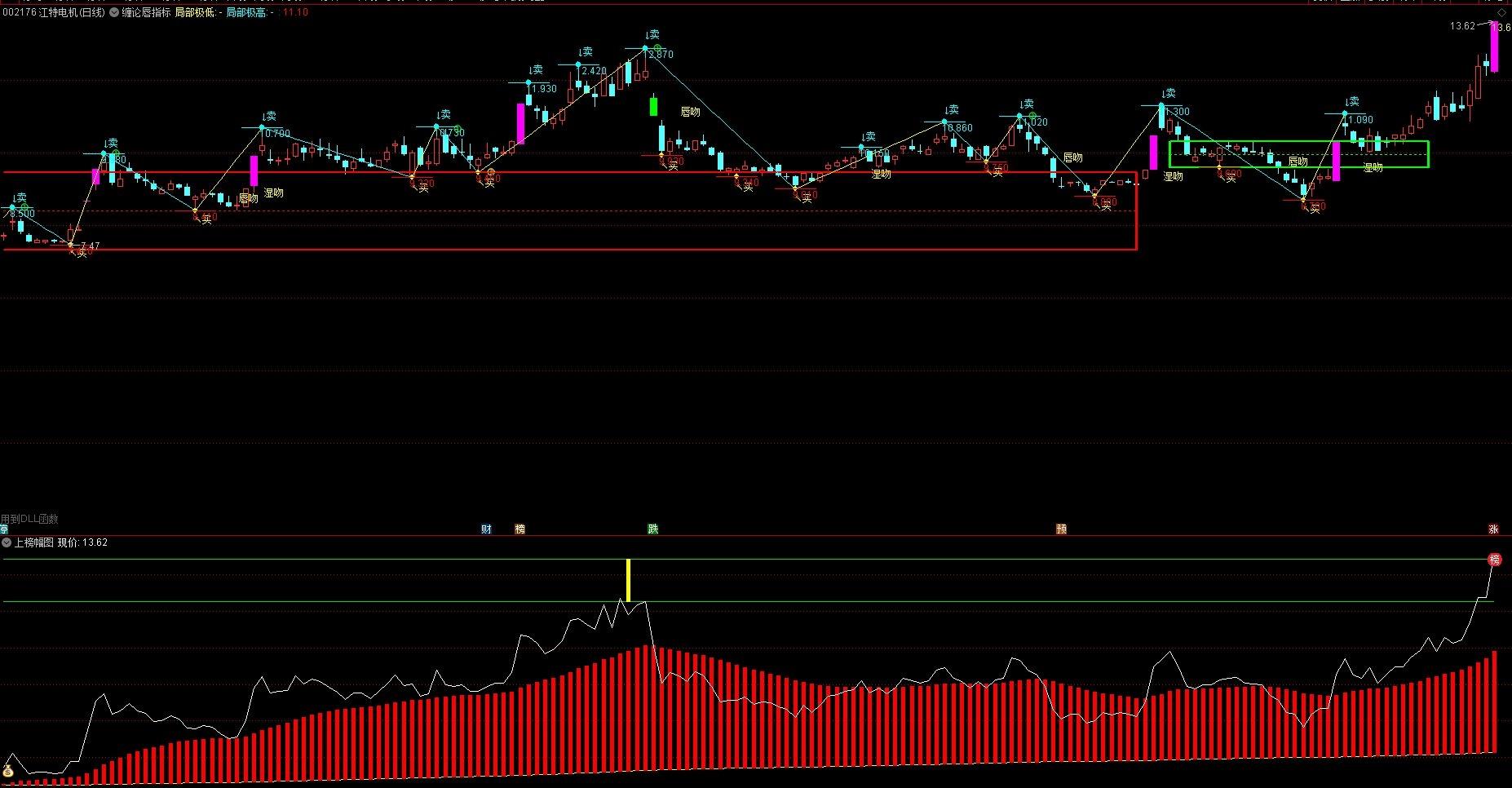
Task: Click the red 涨 event marker
Action: click(1493, 529)
